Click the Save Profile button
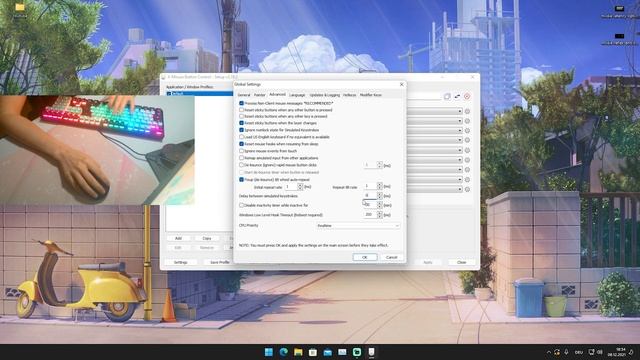This screenshot has height=360, width=640. 220,262
